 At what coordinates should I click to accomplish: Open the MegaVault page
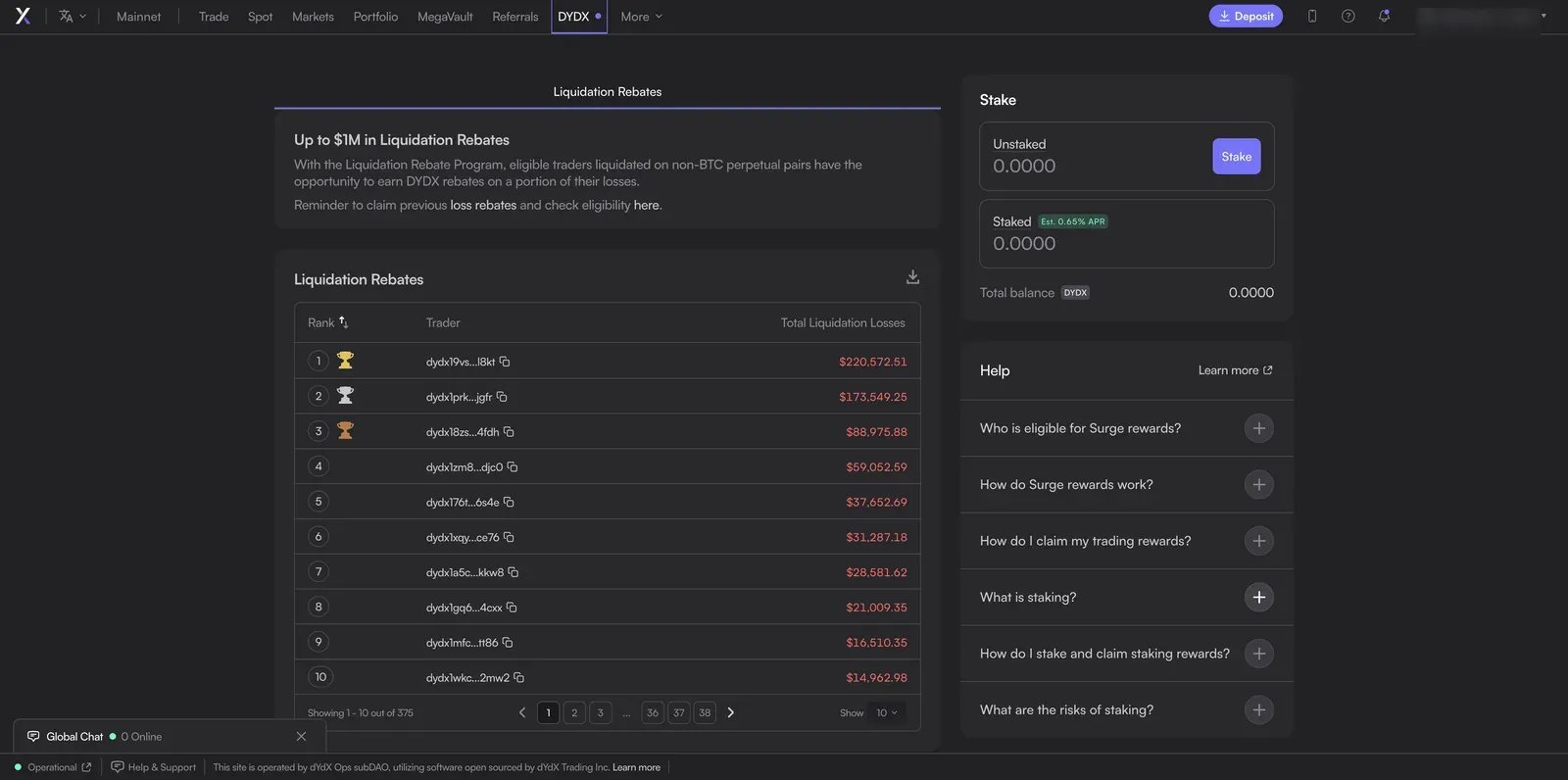pyautogui.click(x=445, y=17)
